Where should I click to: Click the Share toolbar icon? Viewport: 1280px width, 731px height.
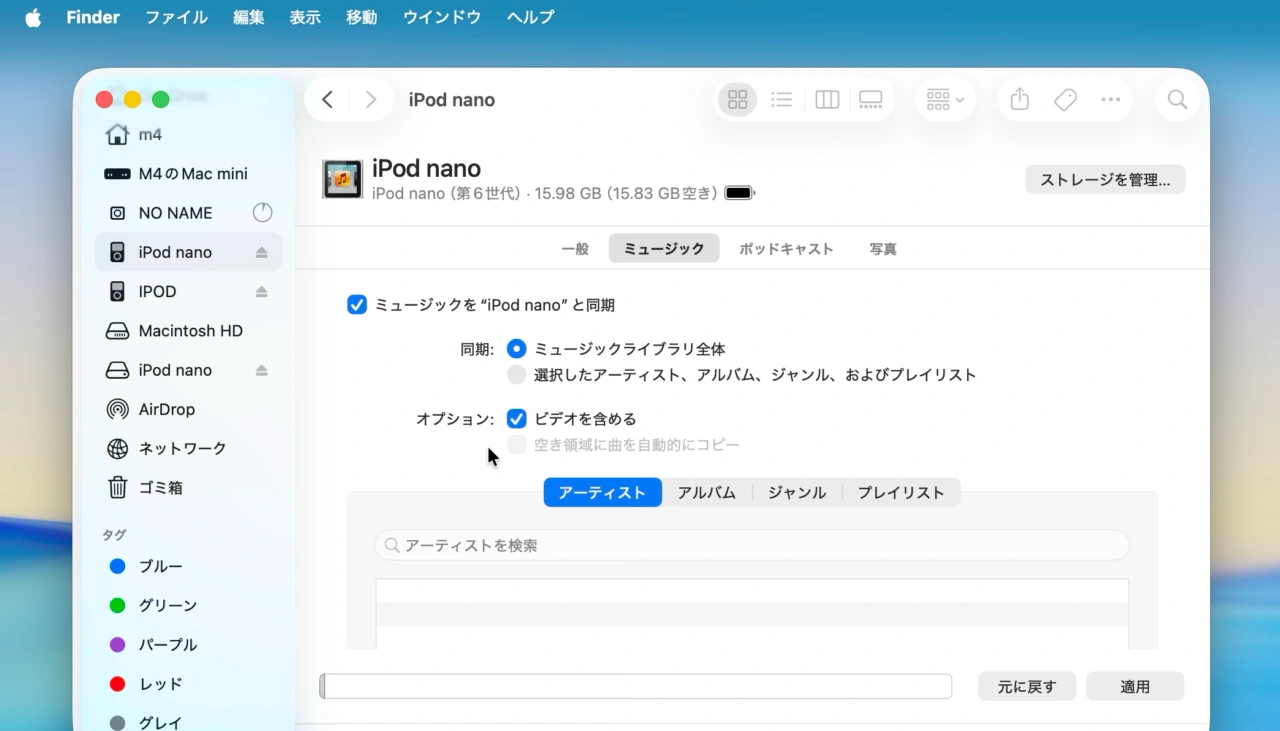tap(1019, 100)
